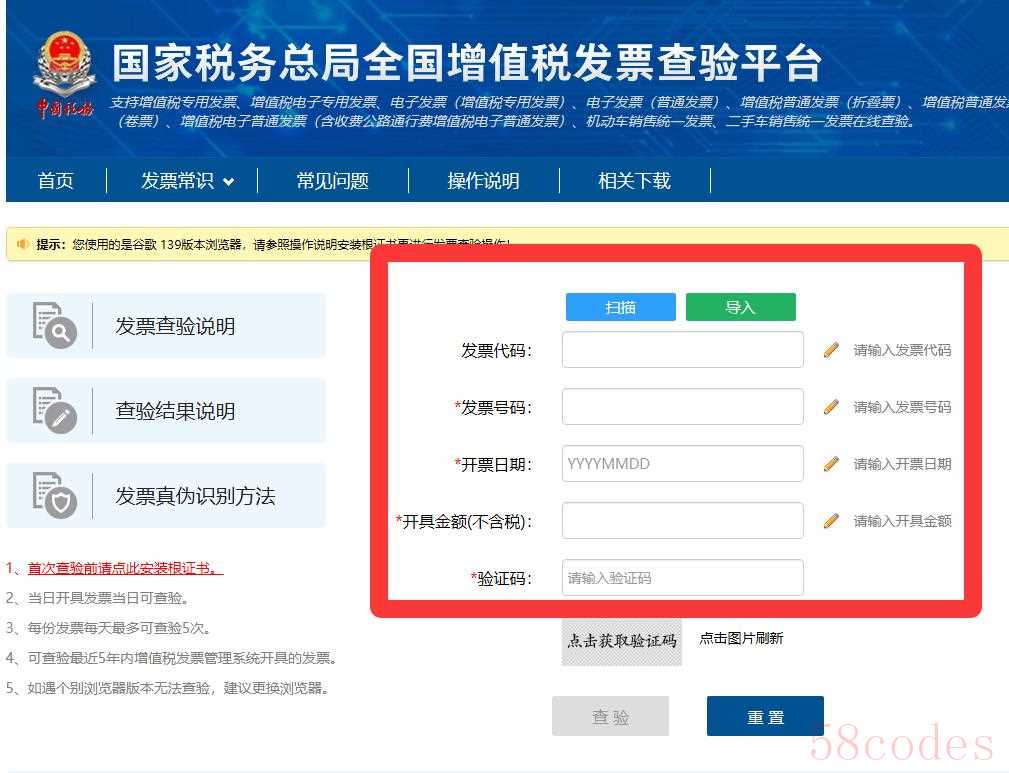Open the 首次查验前请点此安装根证书 link

point(125,568)
